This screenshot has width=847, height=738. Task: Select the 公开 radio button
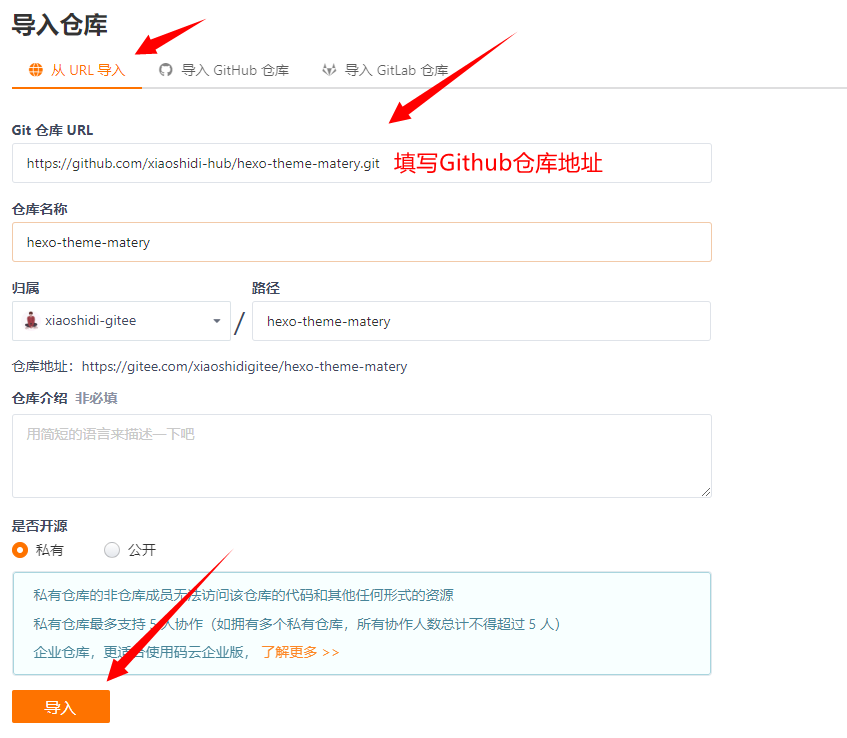pos(112,550)
